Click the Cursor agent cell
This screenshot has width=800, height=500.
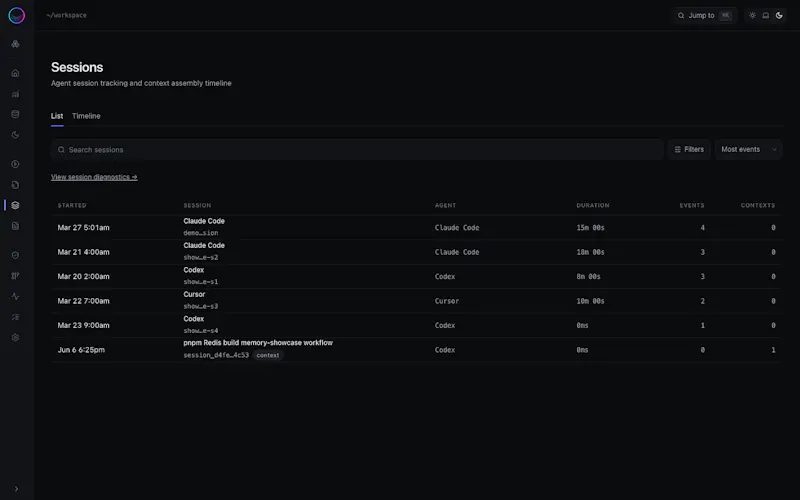click(x=446, y=301)
